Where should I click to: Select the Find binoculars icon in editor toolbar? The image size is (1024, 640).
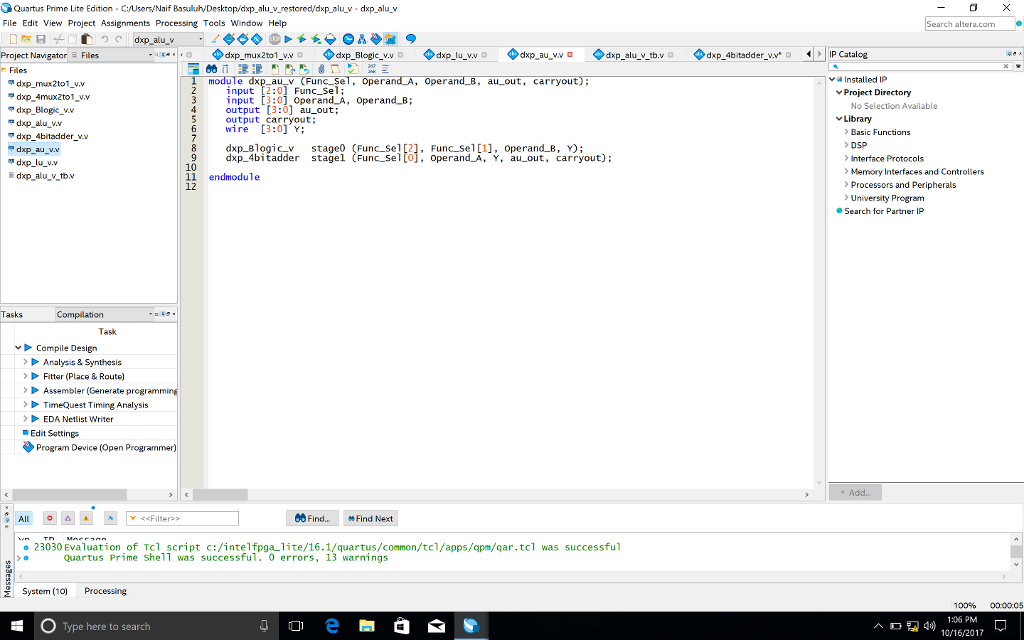(x=211, y=66)
